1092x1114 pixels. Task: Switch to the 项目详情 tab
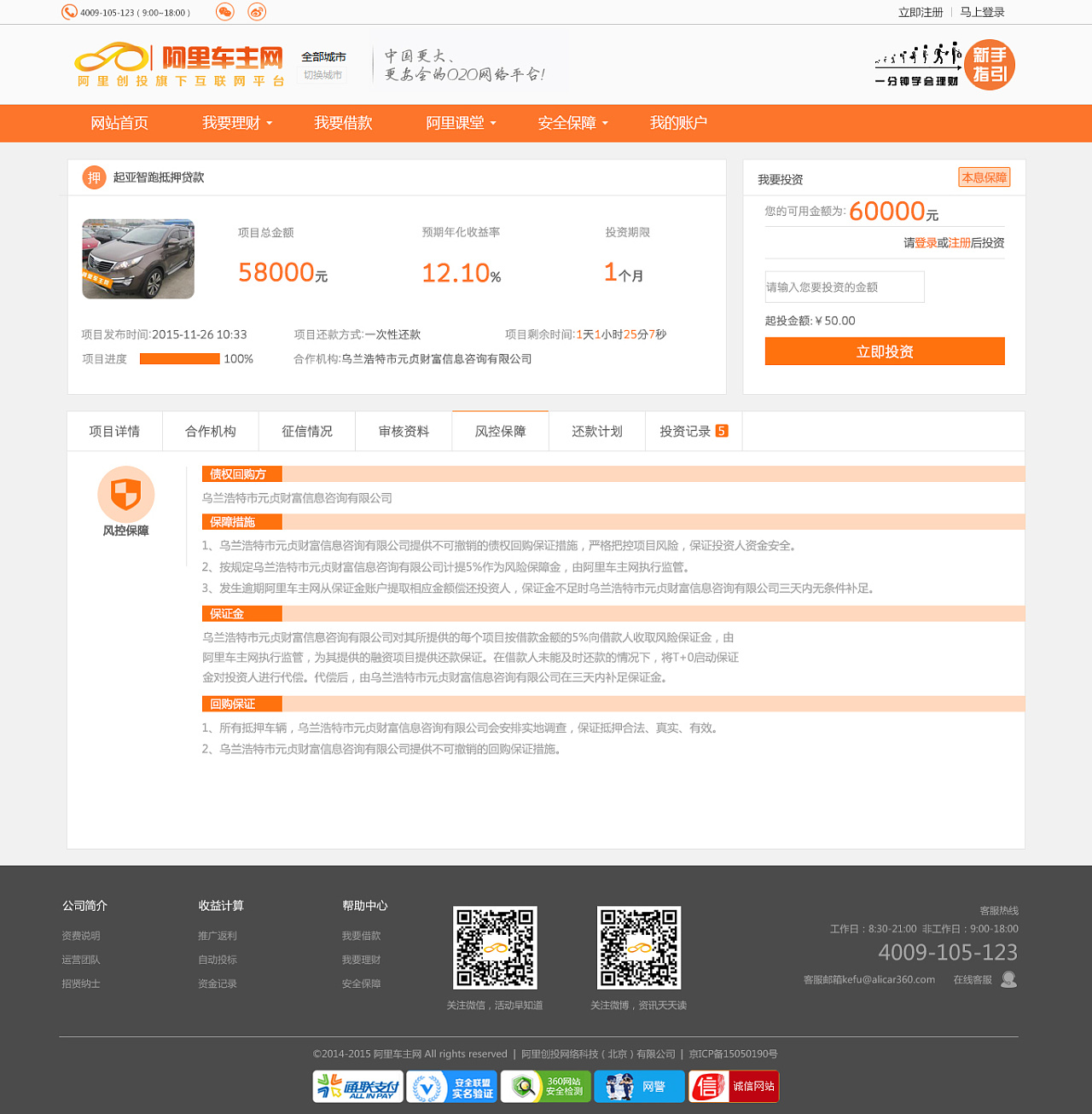[x=114, y=432]
